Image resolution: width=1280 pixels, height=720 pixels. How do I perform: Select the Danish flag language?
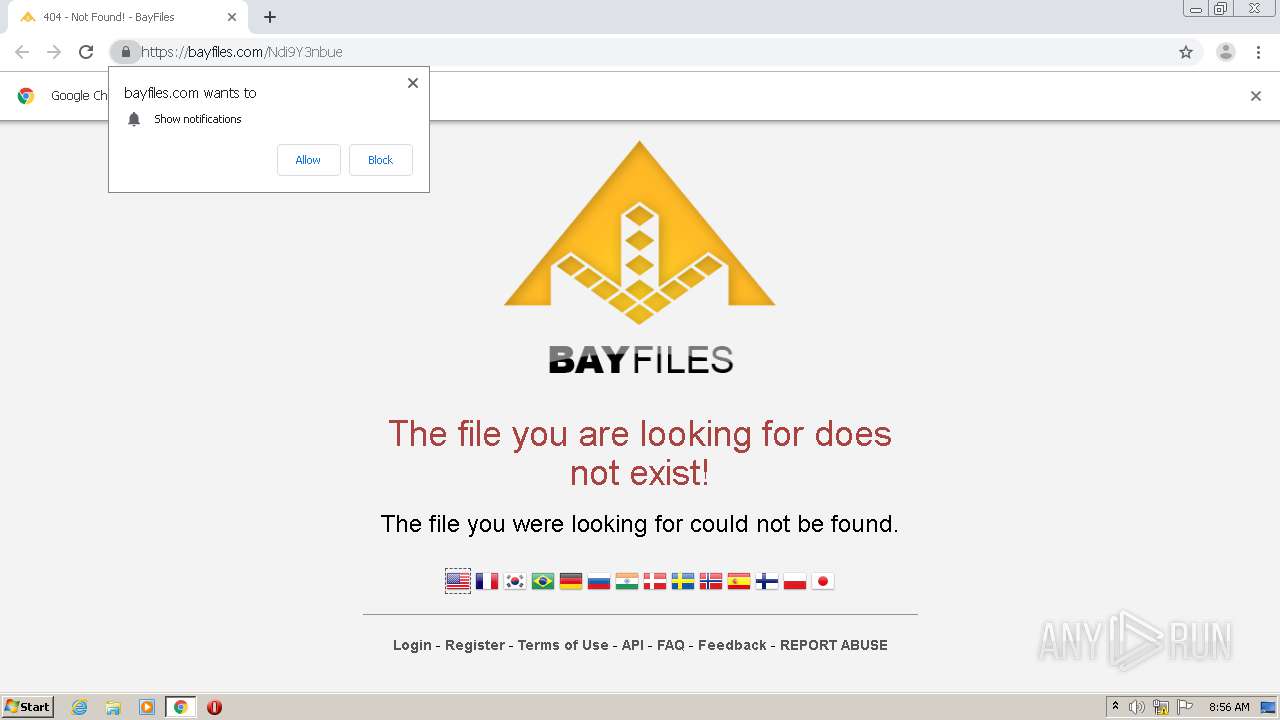coord(655,581)
